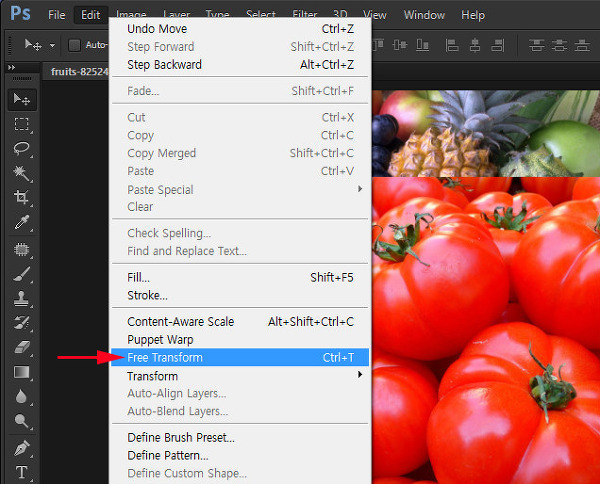
Task: Distribute top edges in options bar
Action: 536,45
